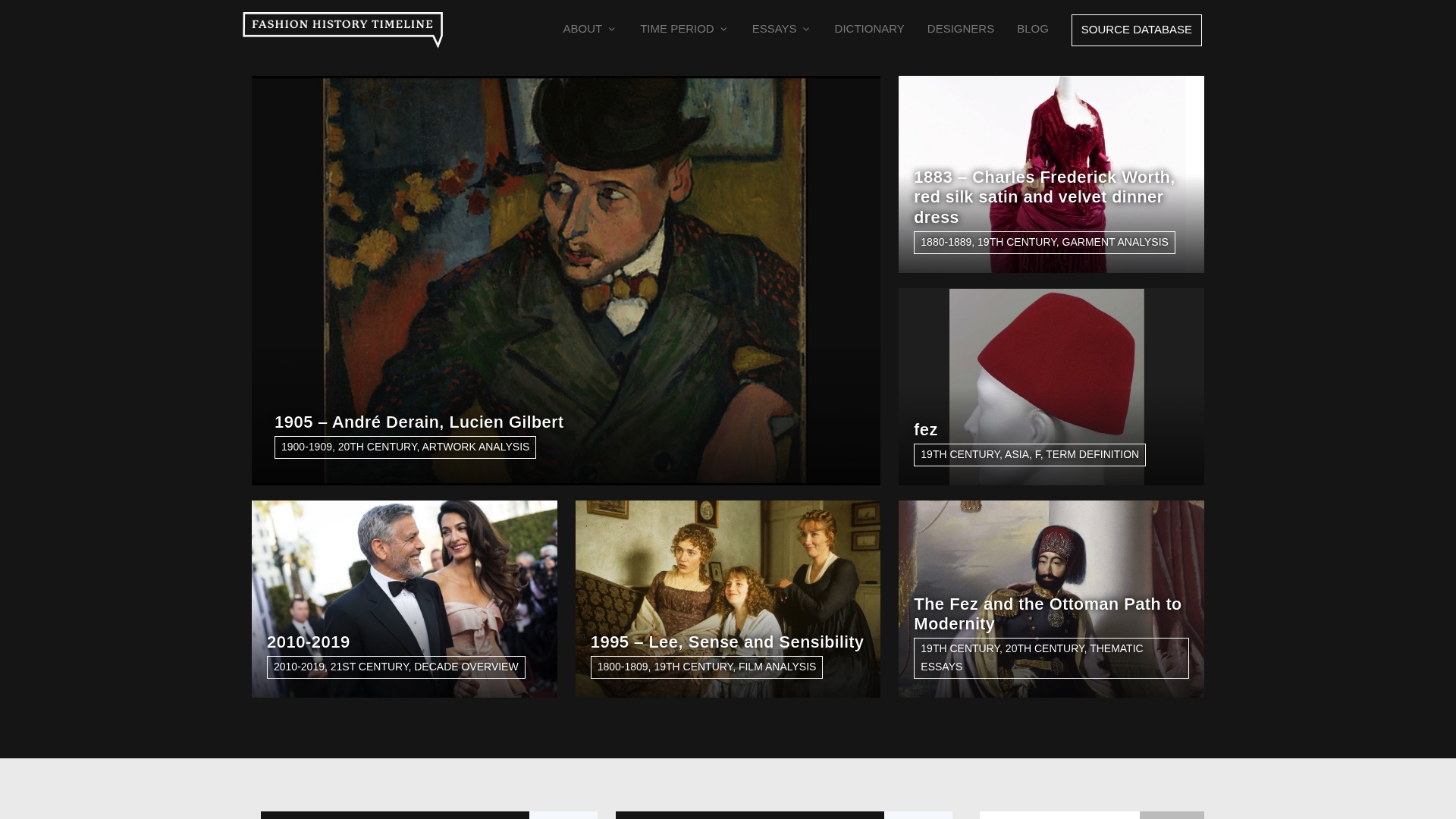Screen dimensions: 1456x819
Task: Click the Fashion History Timeline logo
Action: point(343,30)
